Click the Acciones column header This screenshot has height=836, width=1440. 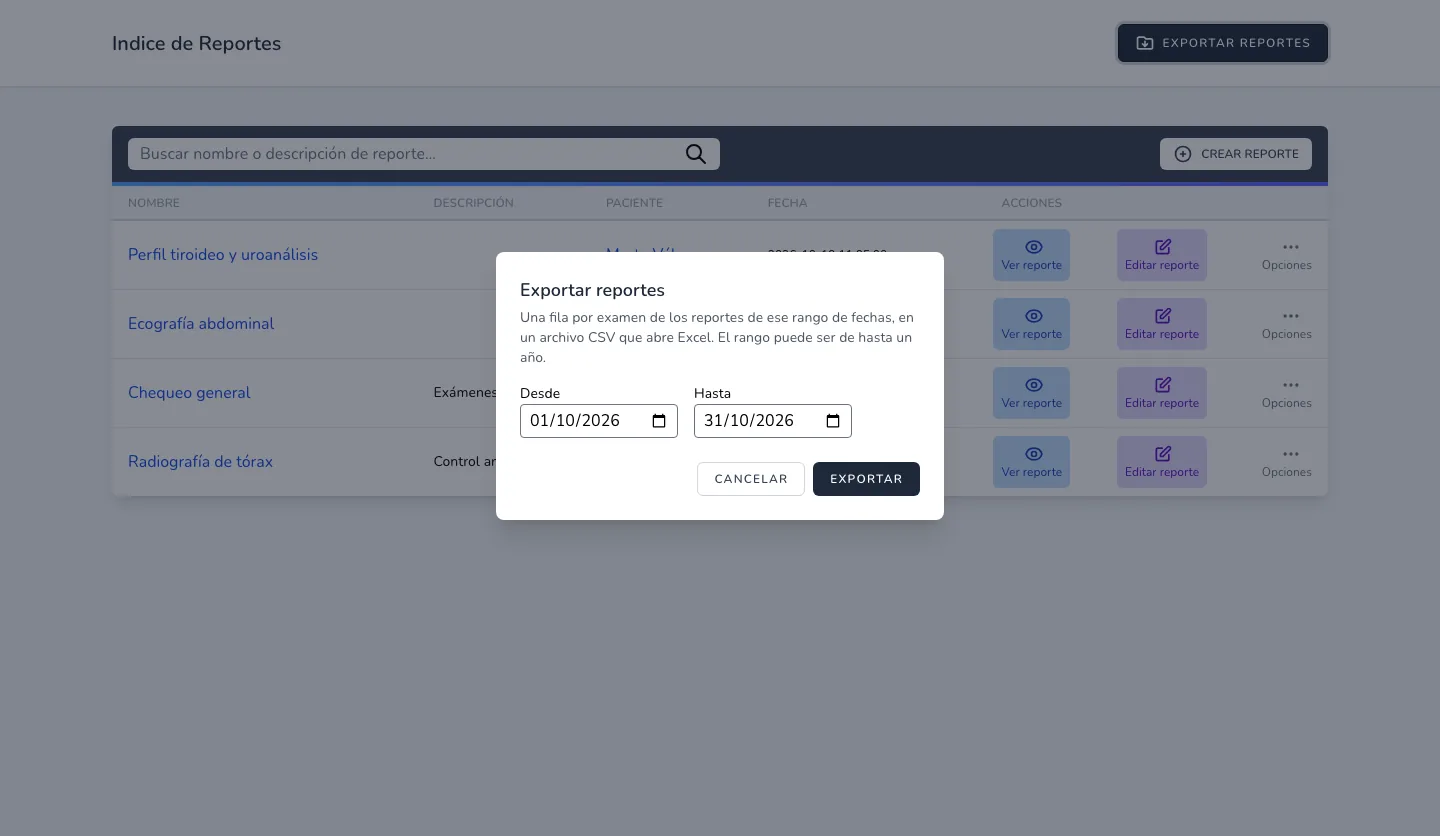(1031, 203)
